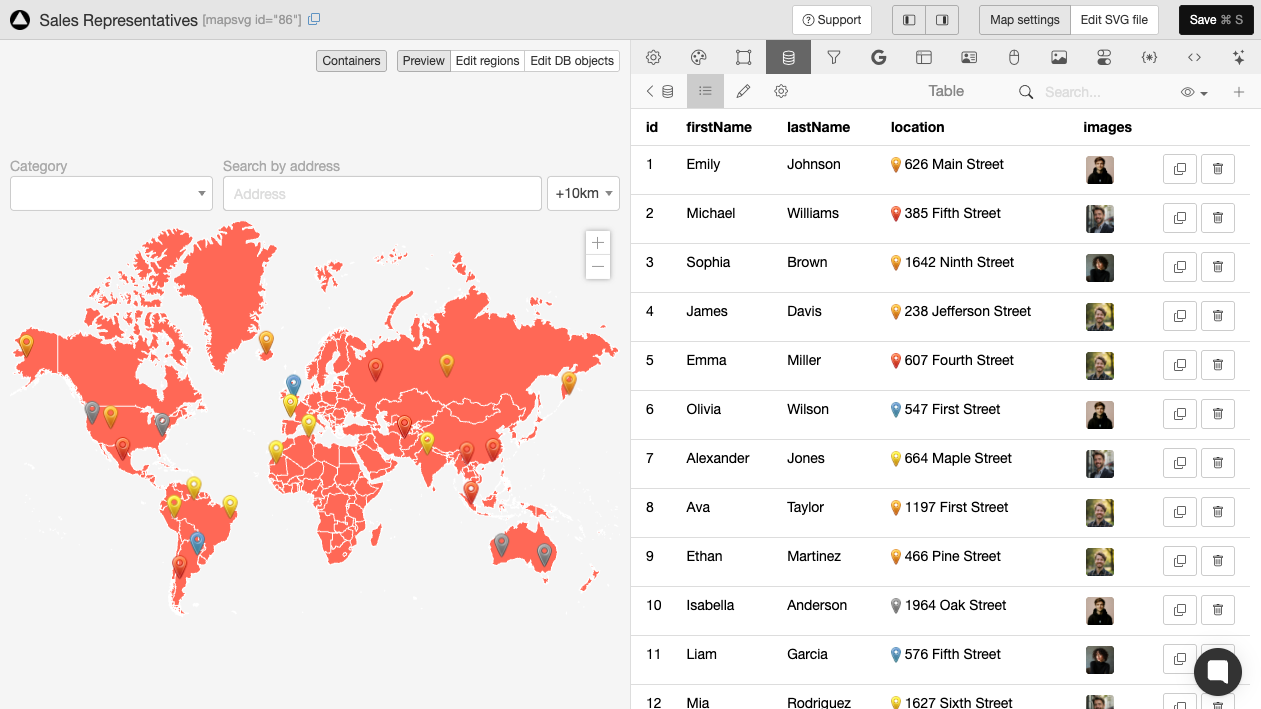Open the eye column visibility dropdown
1261x709 pixels.
1193,92
